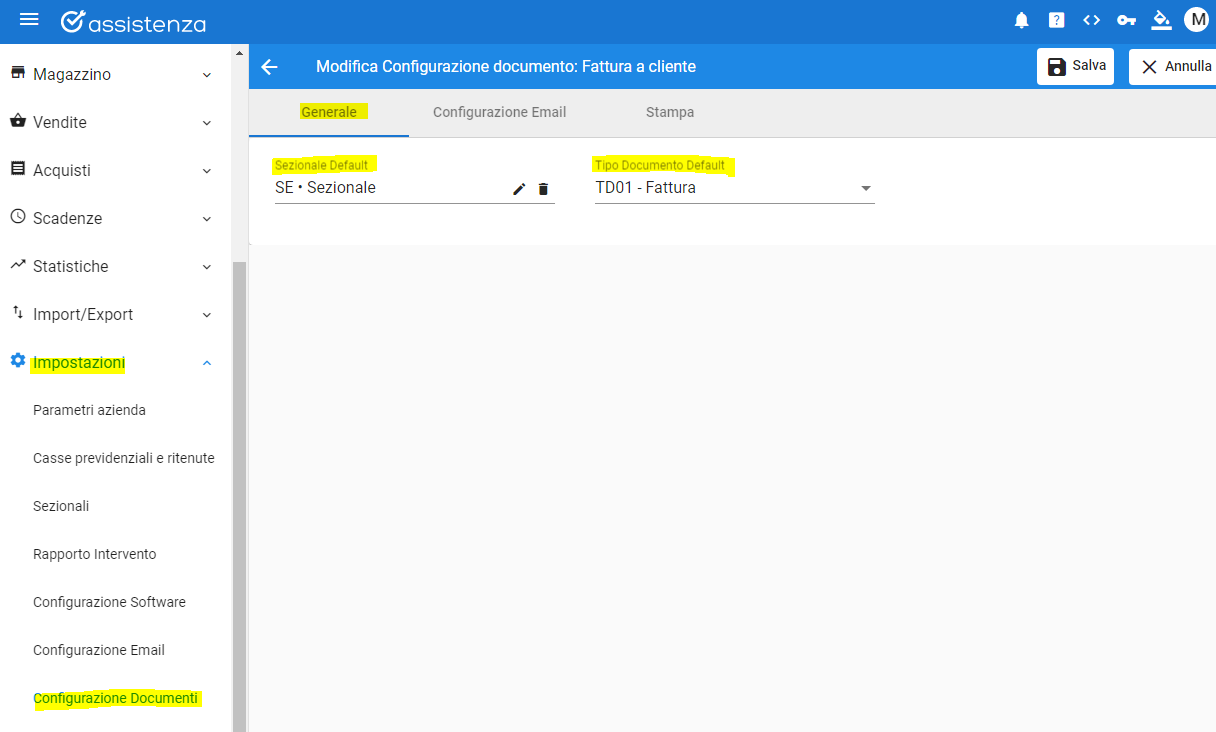Click the Salva button
This screenshot has height=732, width=1216.
click(1075, 67)
